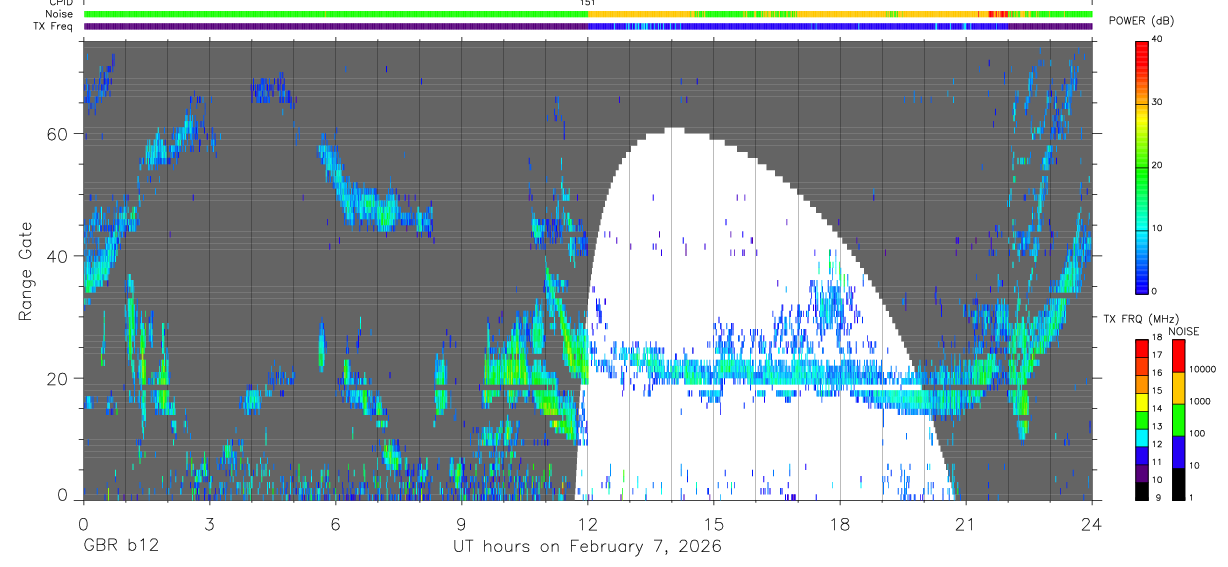The image size is (1228, 567).
Task: Select the red swatch in TX FRQ legend
Action: tap(1142, 349)
